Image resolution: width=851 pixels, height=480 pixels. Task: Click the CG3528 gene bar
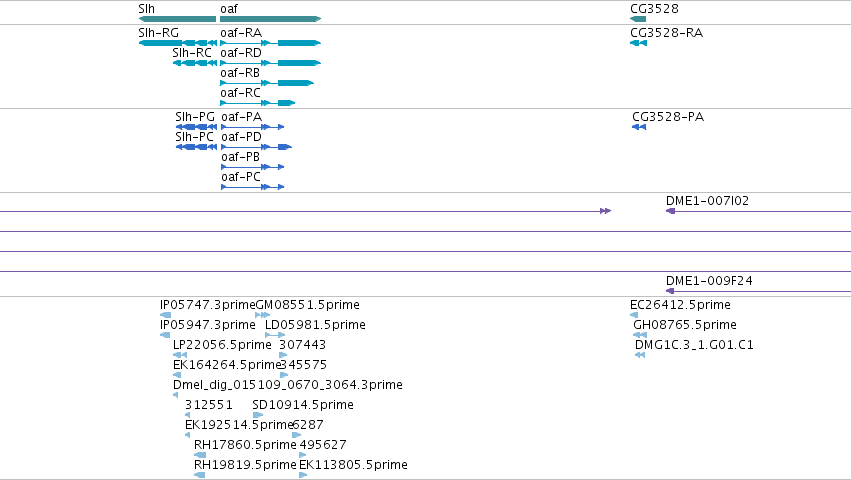pos(638,19)
